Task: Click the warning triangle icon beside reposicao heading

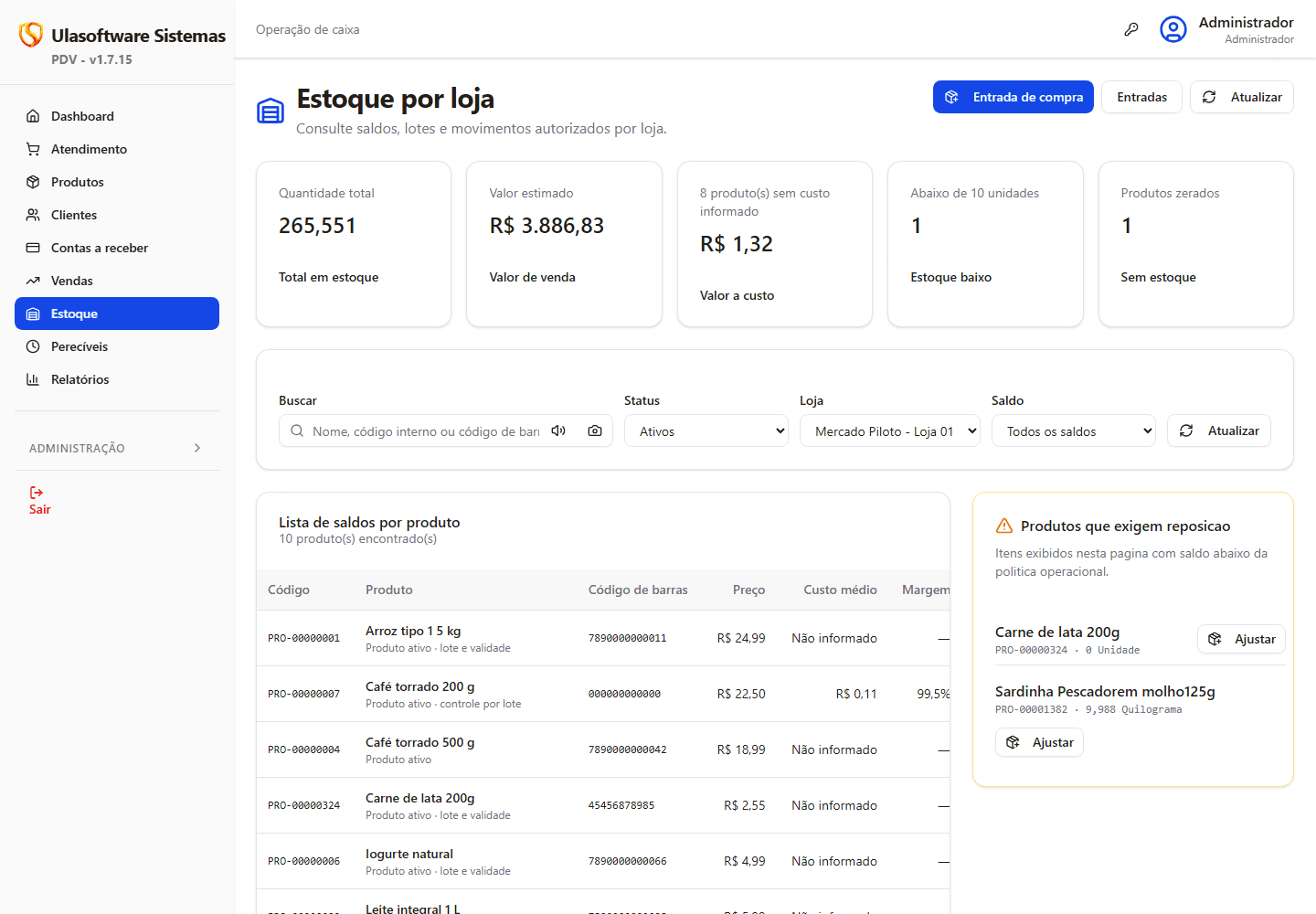Action: click(x=1004, y=526)
